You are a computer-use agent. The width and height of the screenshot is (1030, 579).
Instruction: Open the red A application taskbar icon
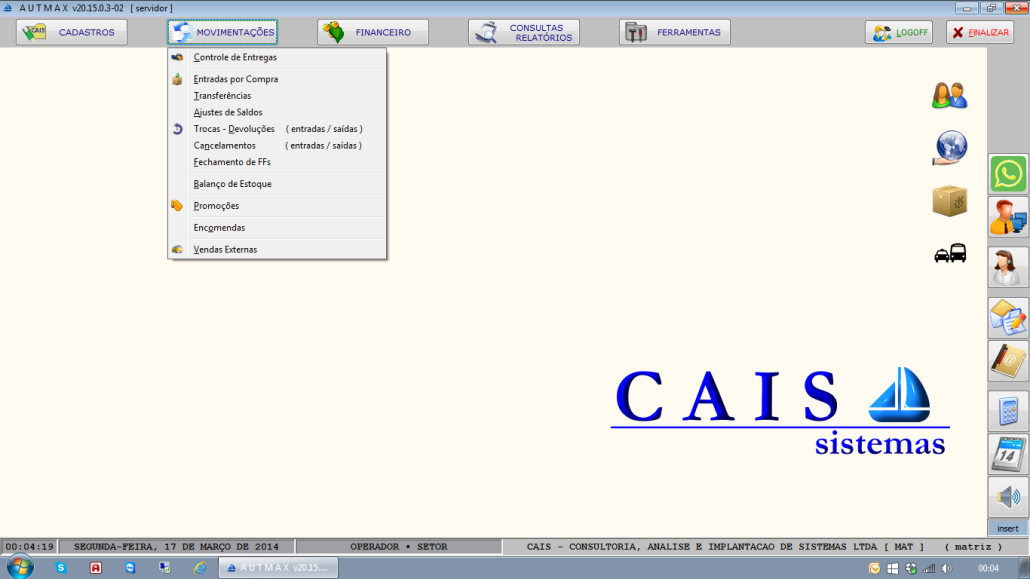point(96,568)
